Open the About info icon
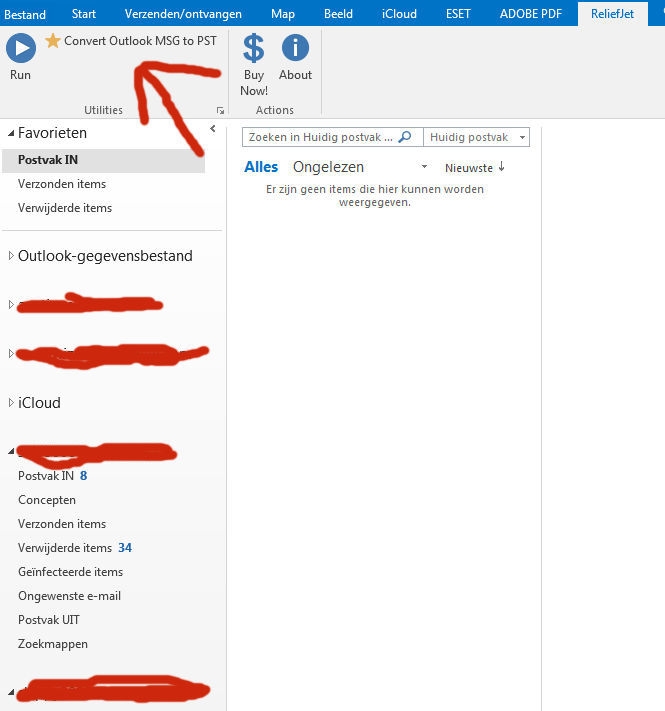665x711 pixels. pos(295,47)
